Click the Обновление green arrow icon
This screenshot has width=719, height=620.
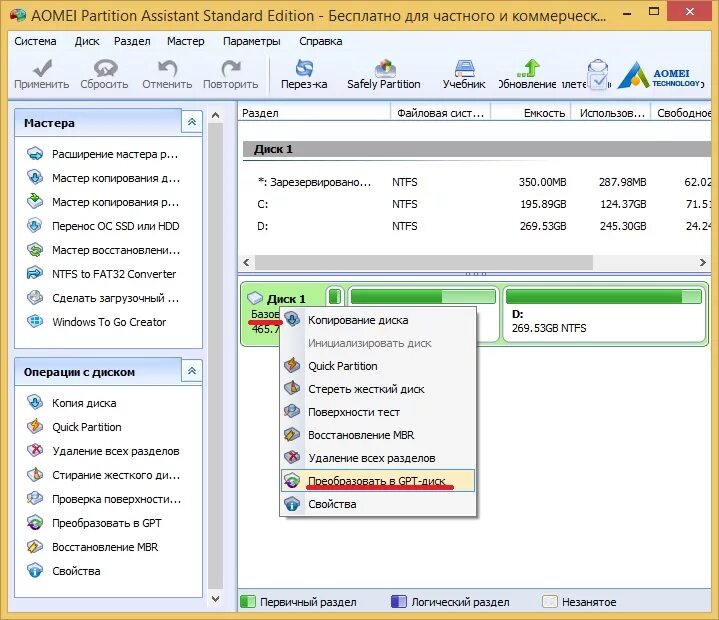click(x=528, y=68)
